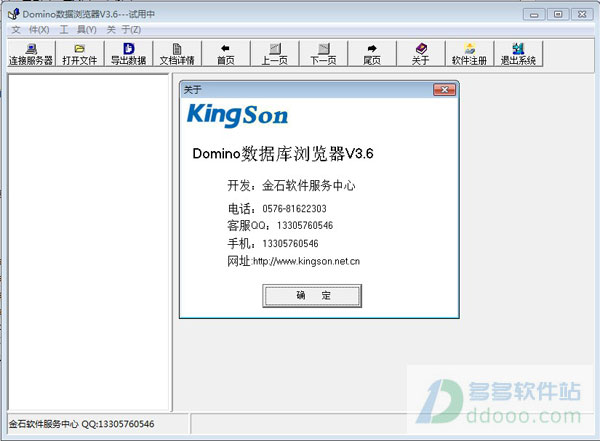Close the Domino browser main window
600x441 pixels.
tap(582, 15)
